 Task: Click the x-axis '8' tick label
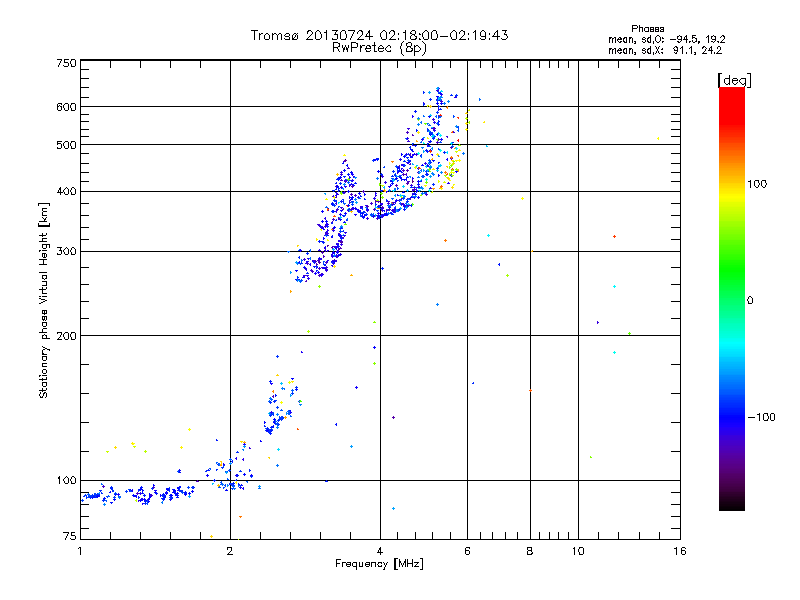pos(530,551)
